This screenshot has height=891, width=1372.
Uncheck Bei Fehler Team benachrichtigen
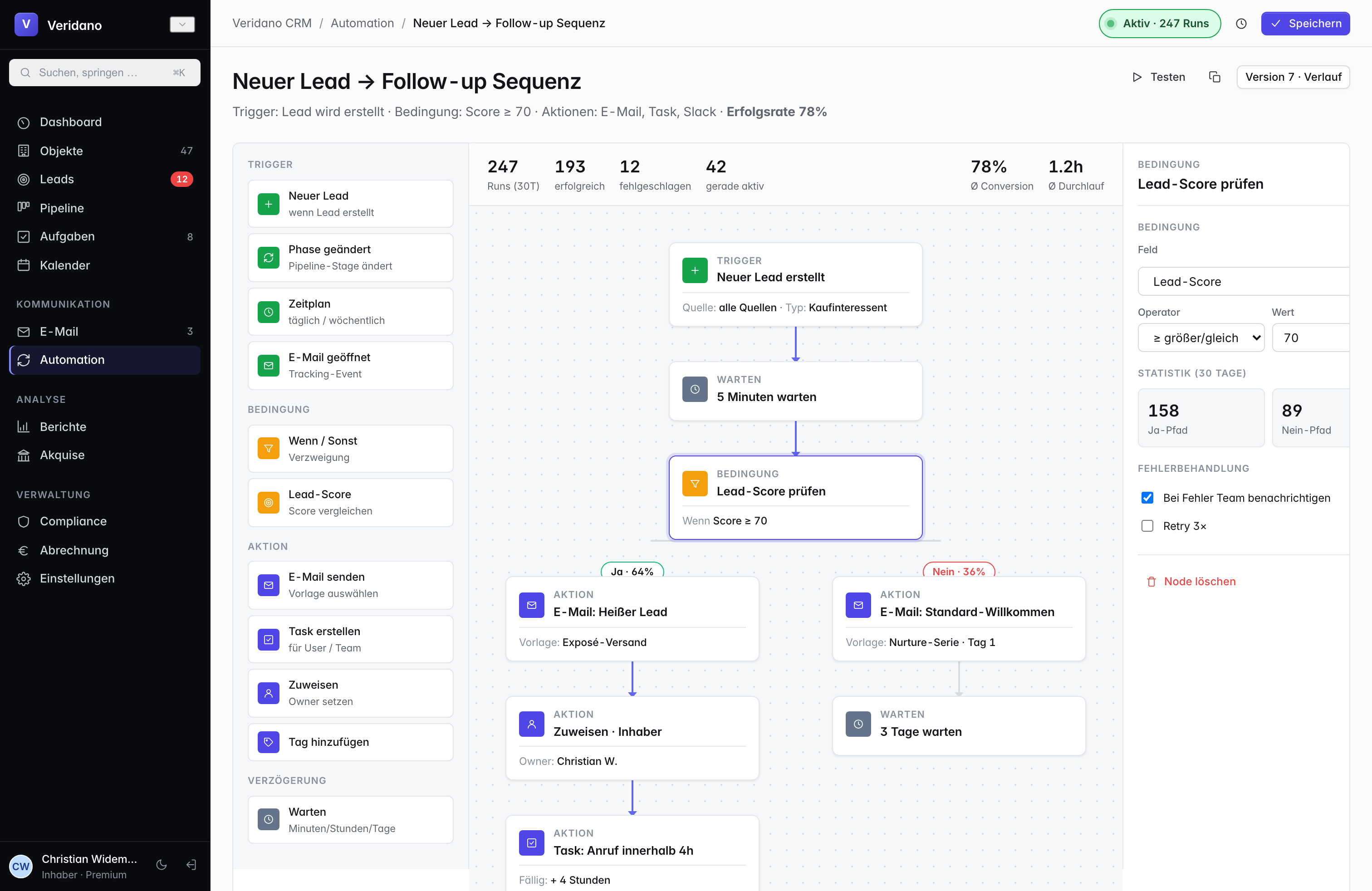coord(1147,497)
